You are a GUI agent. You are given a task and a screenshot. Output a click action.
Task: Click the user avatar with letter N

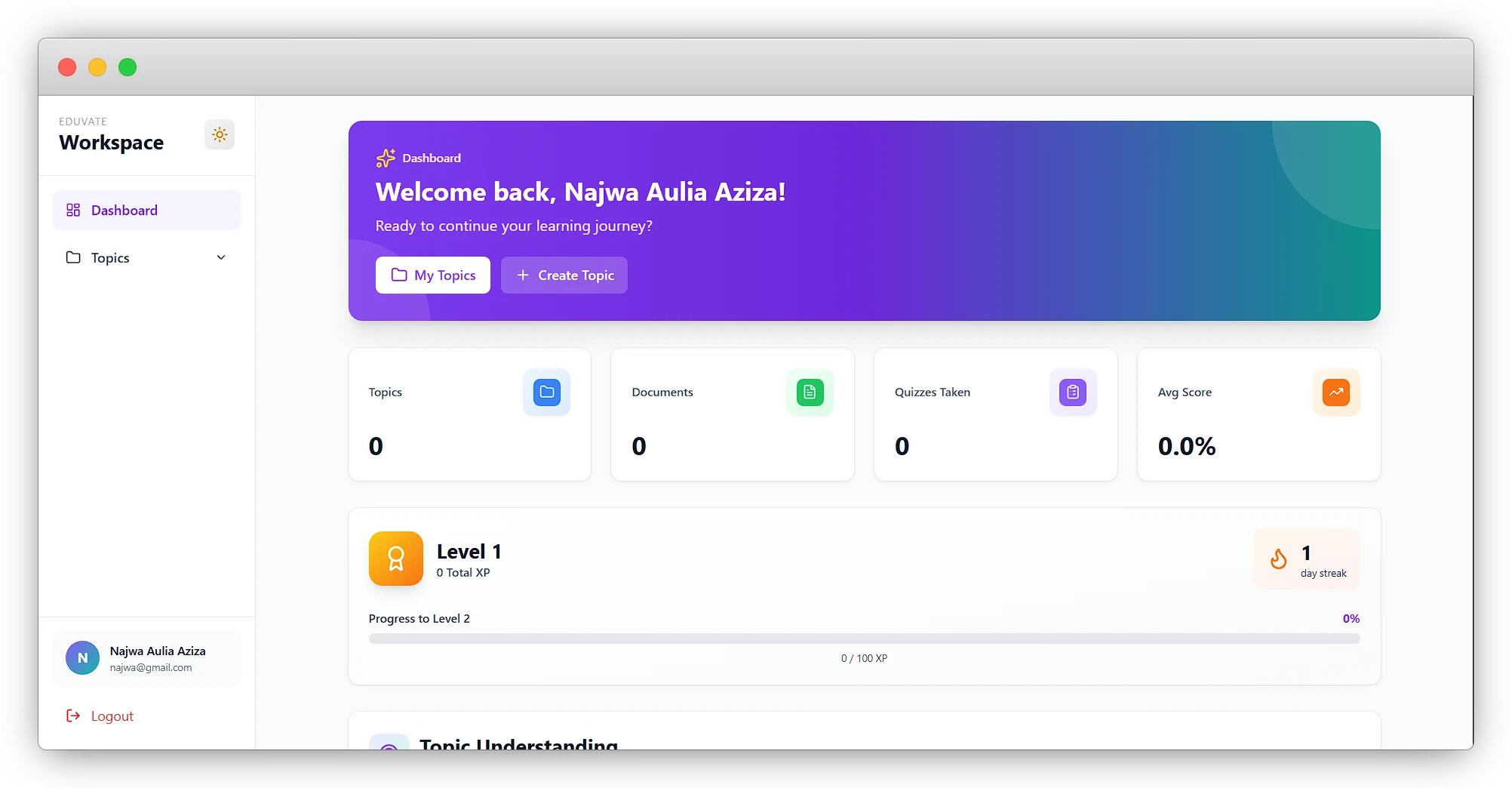83,658
